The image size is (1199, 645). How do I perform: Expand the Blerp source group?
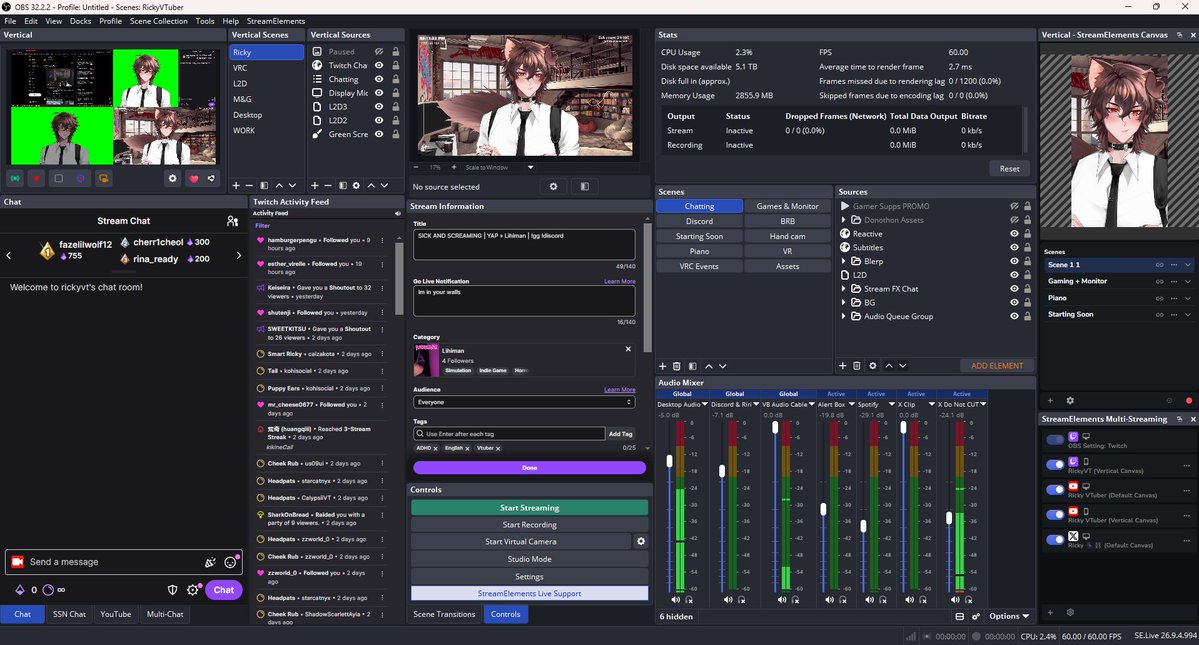844,261
